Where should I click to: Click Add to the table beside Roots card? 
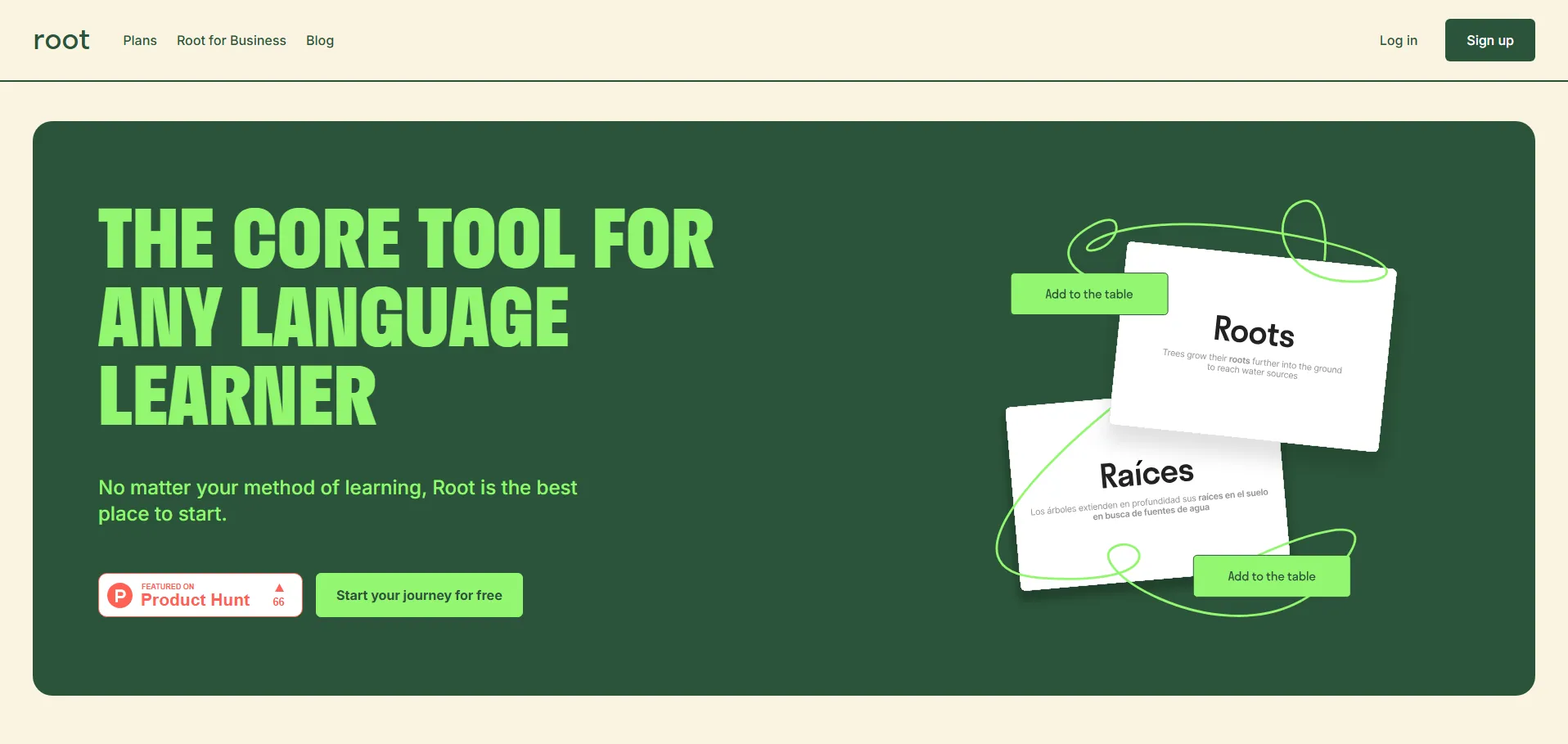(x=1088, y=294)
